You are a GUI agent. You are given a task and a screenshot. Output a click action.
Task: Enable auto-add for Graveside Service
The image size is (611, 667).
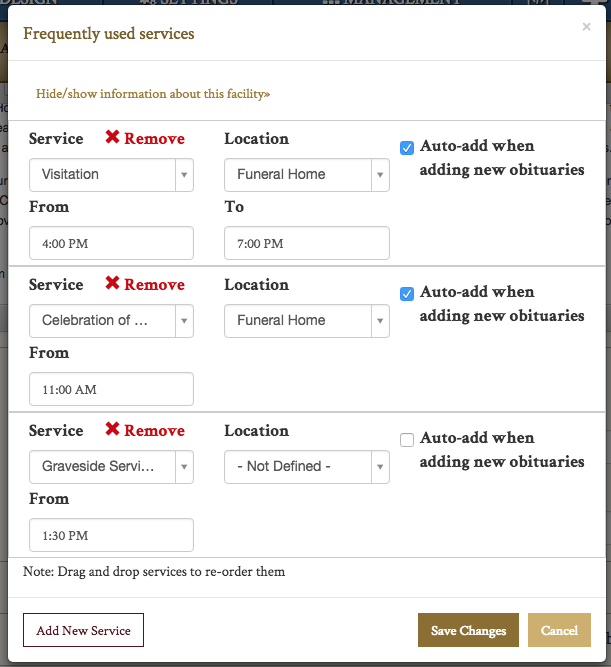407,440
